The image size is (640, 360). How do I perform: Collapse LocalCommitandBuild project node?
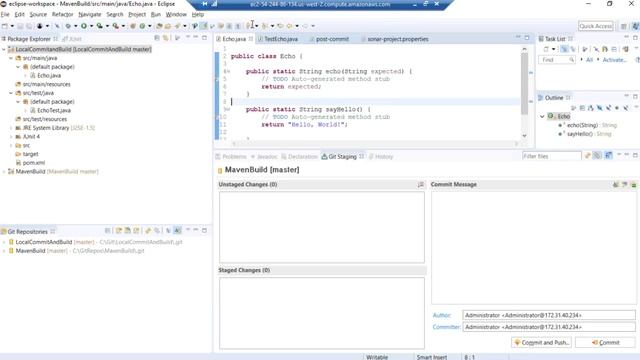[4, 49]
